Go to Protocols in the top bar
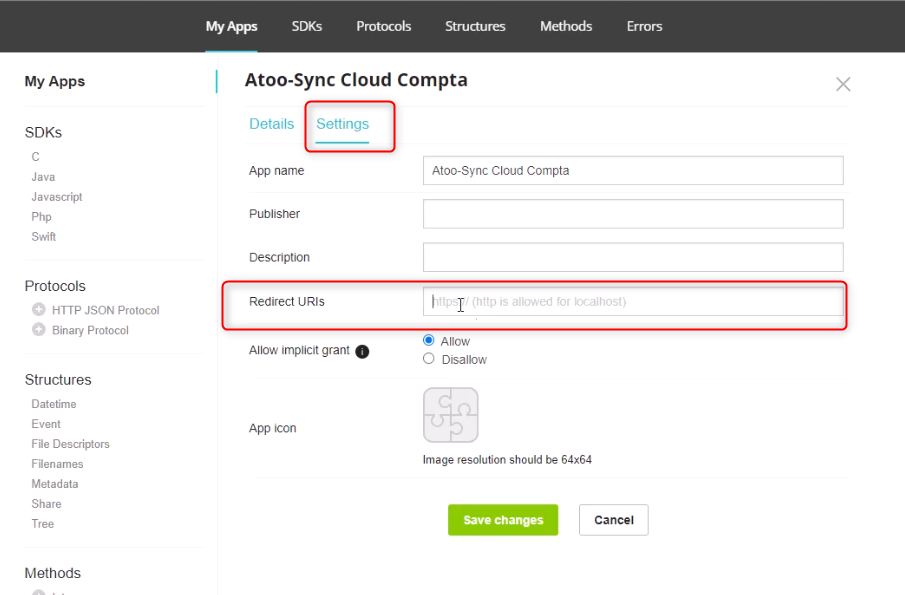This screenshot has height=595, width=905. 384,27
